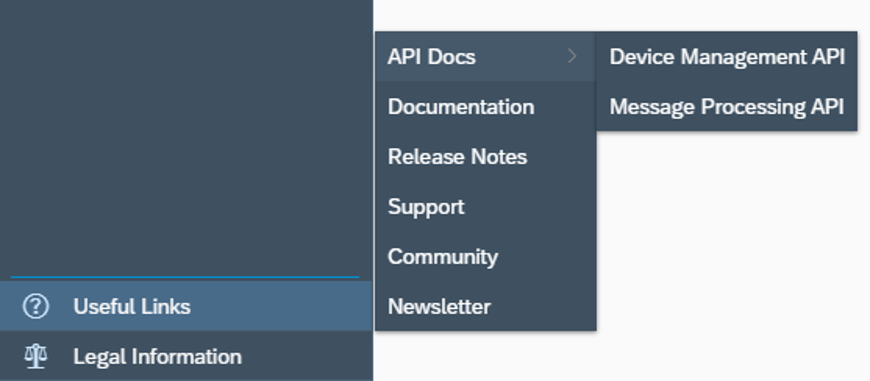The image size is (870, 381).
Task: Click the scales icon for Legal Information
Action: pos(36,356)
